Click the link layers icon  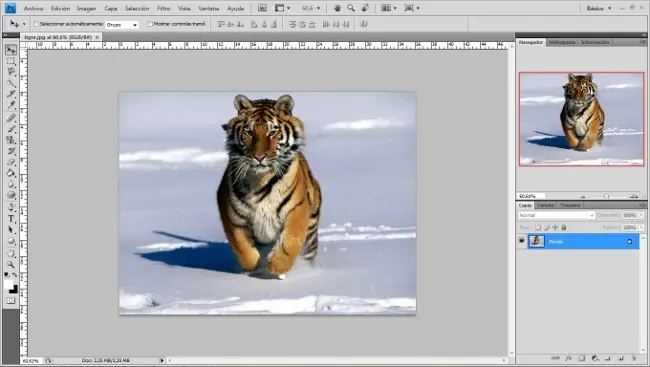[555, 358]
